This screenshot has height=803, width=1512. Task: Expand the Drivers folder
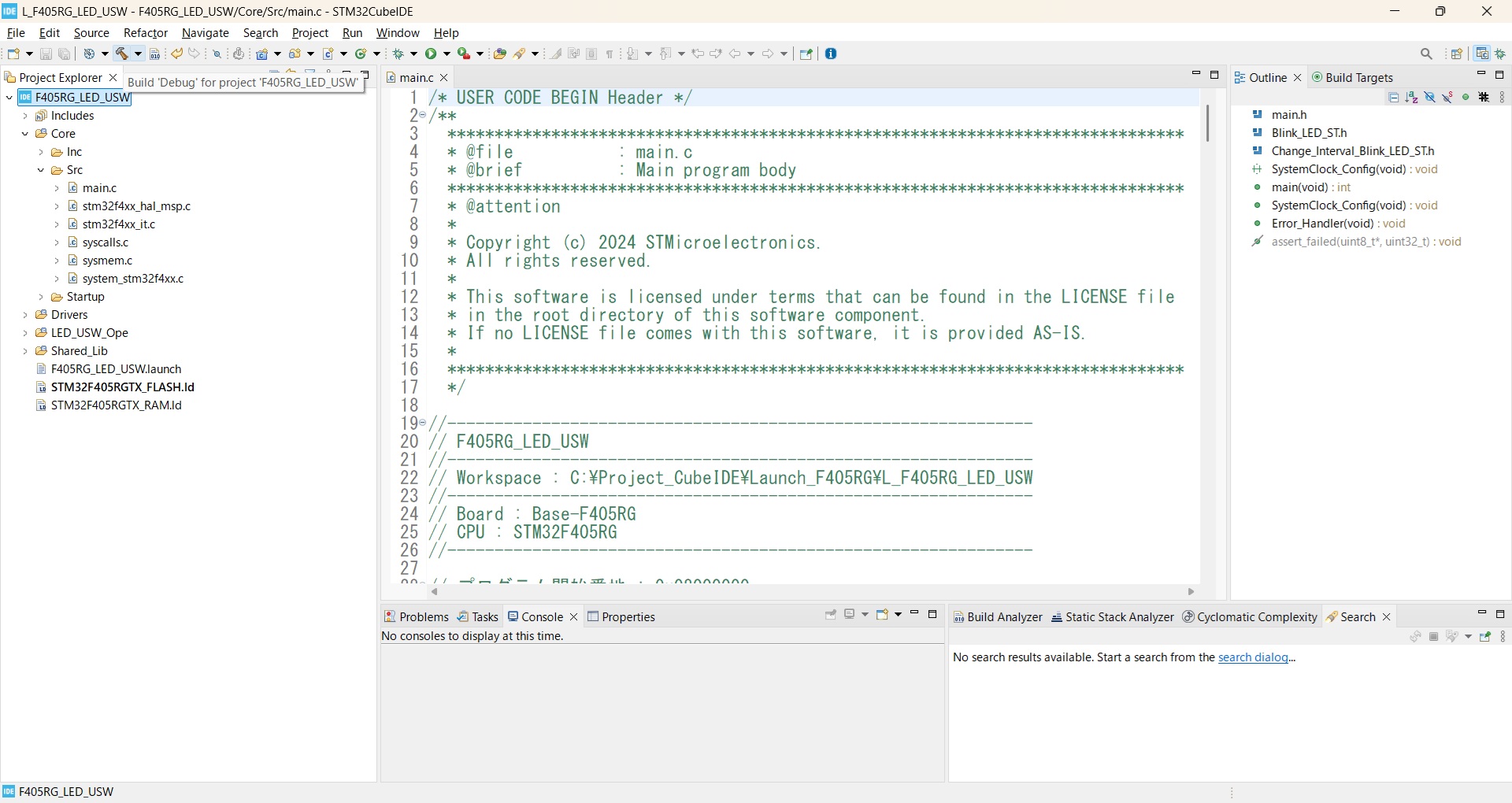coord(25,315)
